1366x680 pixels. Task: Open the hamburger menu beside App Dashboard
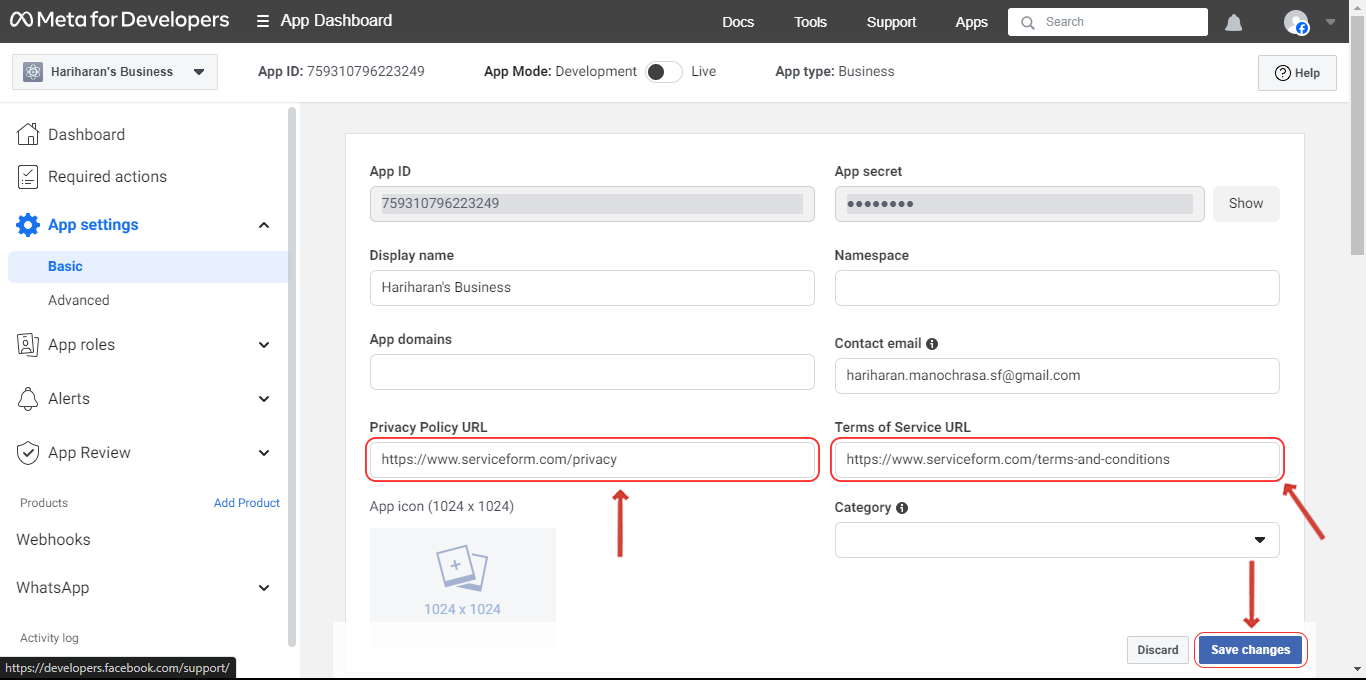[263, 21]
